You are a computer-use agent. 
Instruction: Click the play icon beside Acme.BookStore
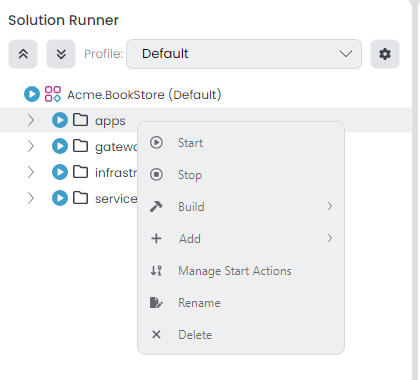point(32,94)
